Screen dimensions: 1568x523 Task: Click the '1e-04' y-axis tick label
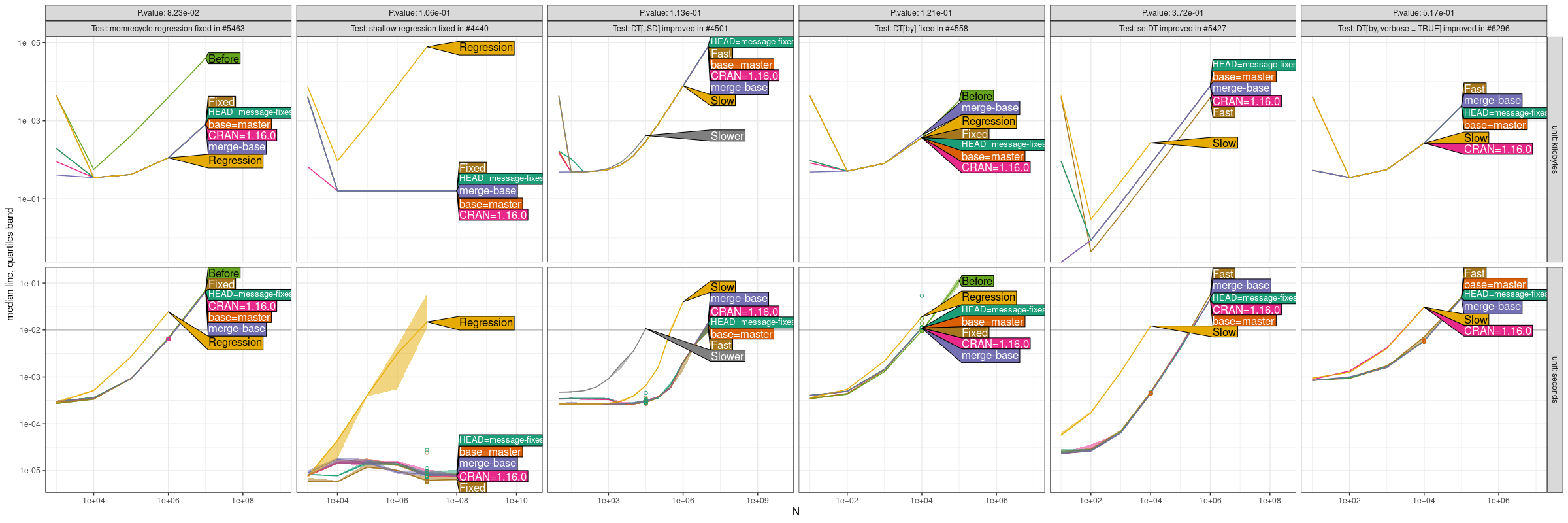29,424
